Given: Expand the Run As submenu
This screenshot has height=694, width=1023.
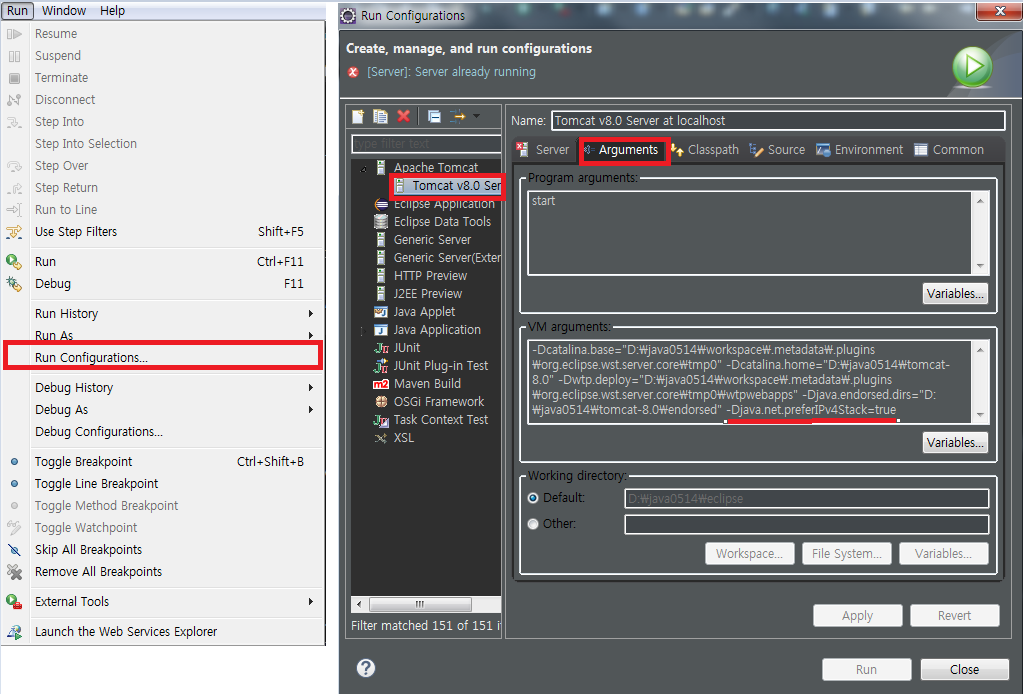Looking at the screenshot, I should (x=311, y=335).
